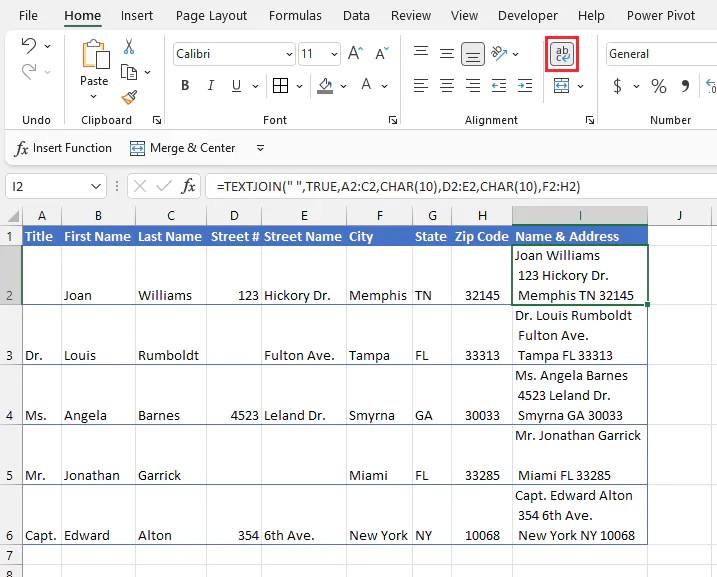Viewport: 717px width, 577px height.
Task: Toggle Wrap Text button
Action: coord(562,54)
